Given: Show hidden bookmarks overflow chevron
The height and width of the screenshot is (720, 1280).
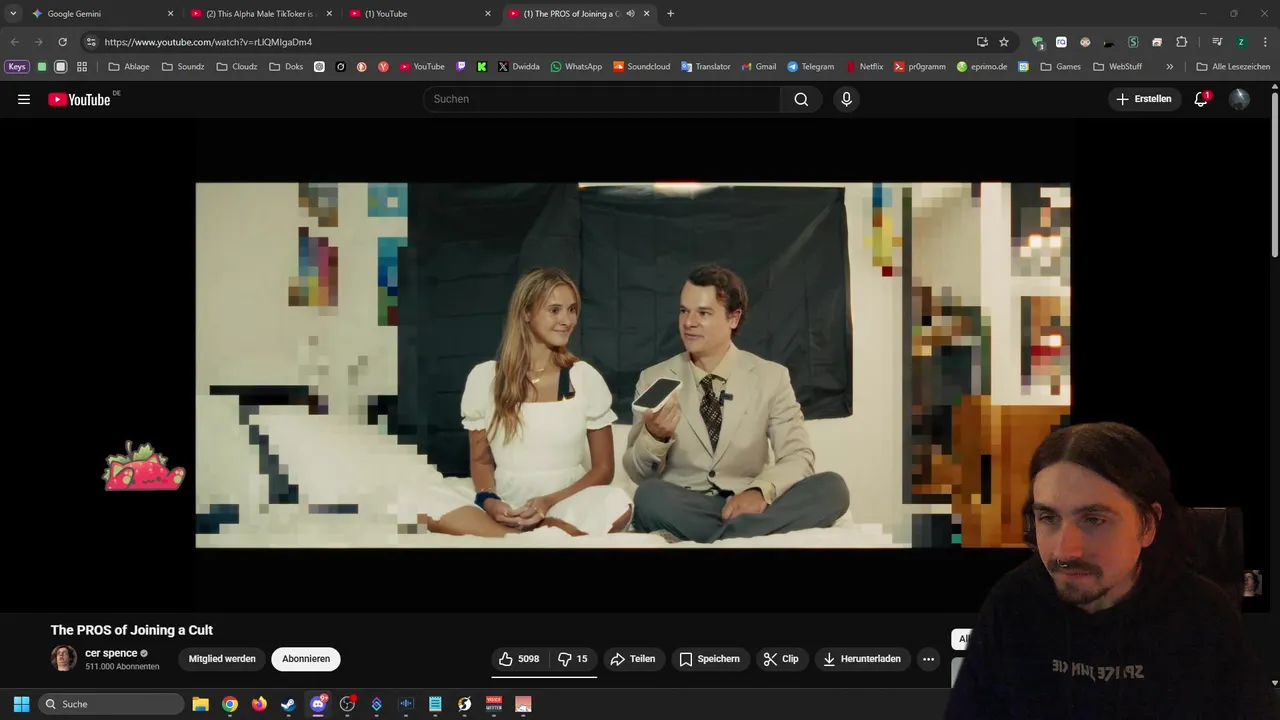Looking at the screenshot, I should pos(1170,67).
